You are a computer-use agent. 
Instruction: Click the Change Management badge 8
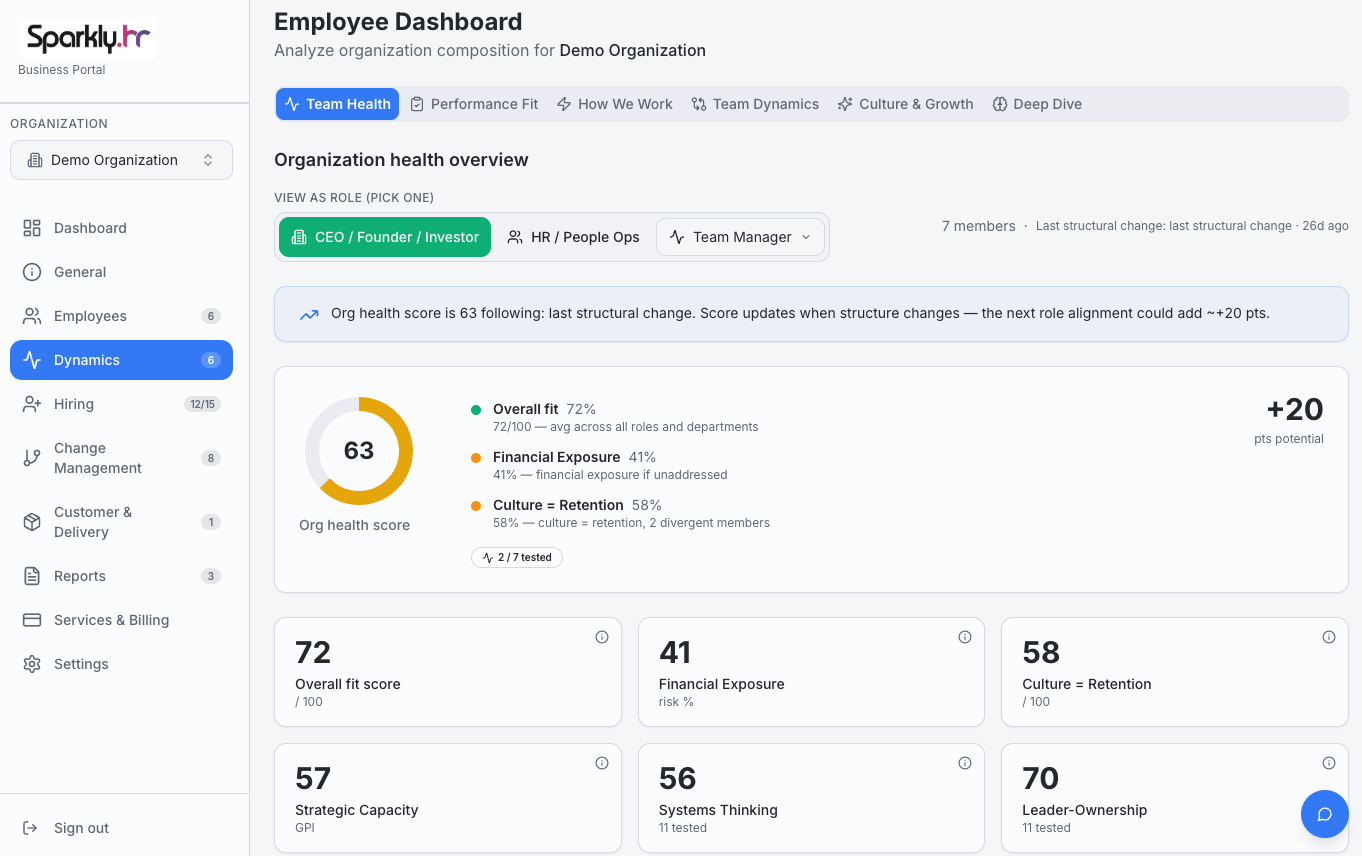coord(210,458)
